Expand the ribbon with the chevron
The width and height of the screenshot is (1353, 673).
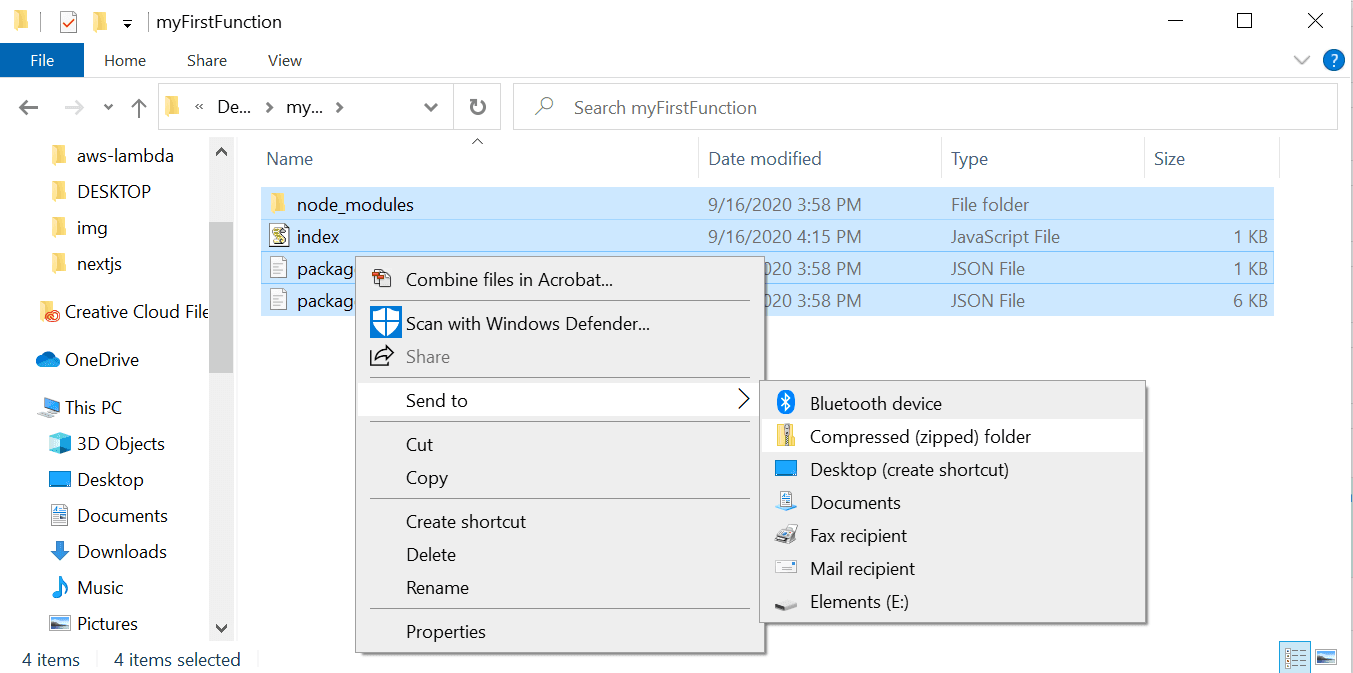click(x=1301, y=60)
